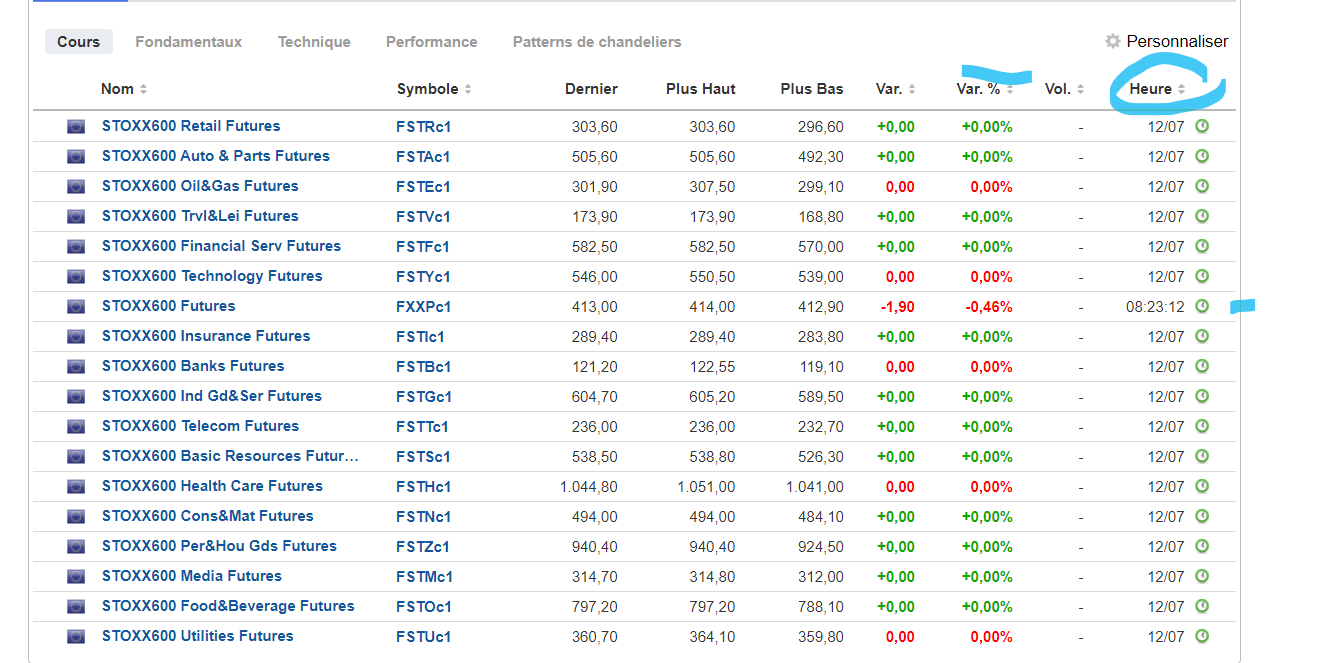Select the Performance tab

tap(431, 42)
